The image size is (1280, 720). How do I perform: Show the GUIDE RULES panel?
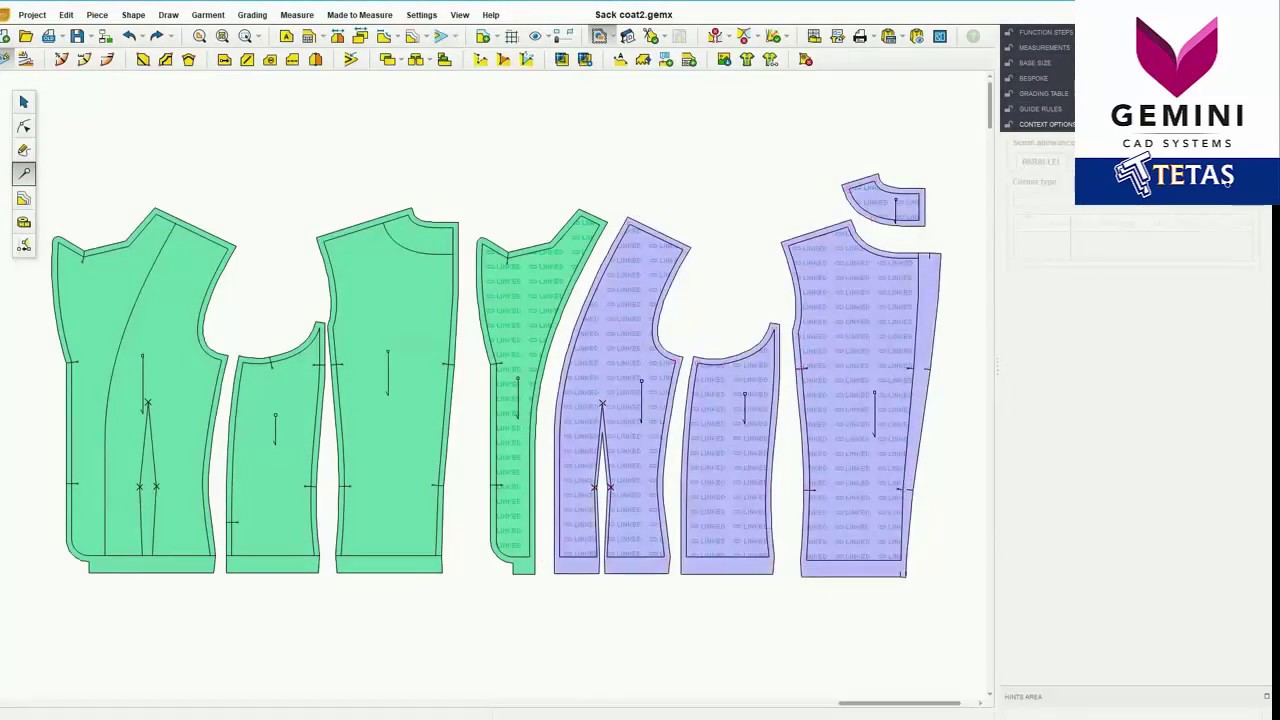[x=1040, y=109]
